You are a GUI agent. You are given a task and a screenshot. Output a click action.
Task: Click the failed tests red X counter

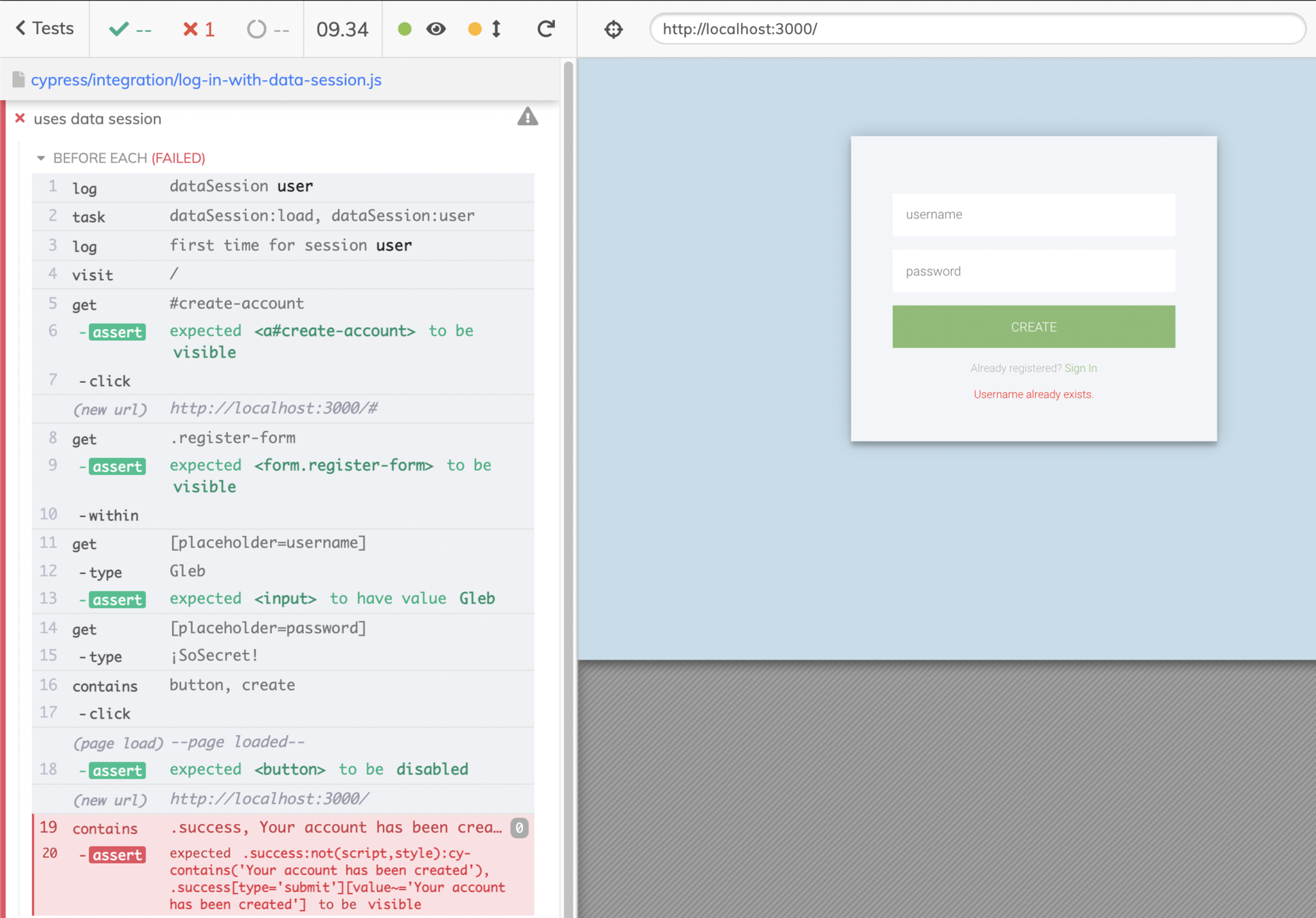click(x=199, y=29)
